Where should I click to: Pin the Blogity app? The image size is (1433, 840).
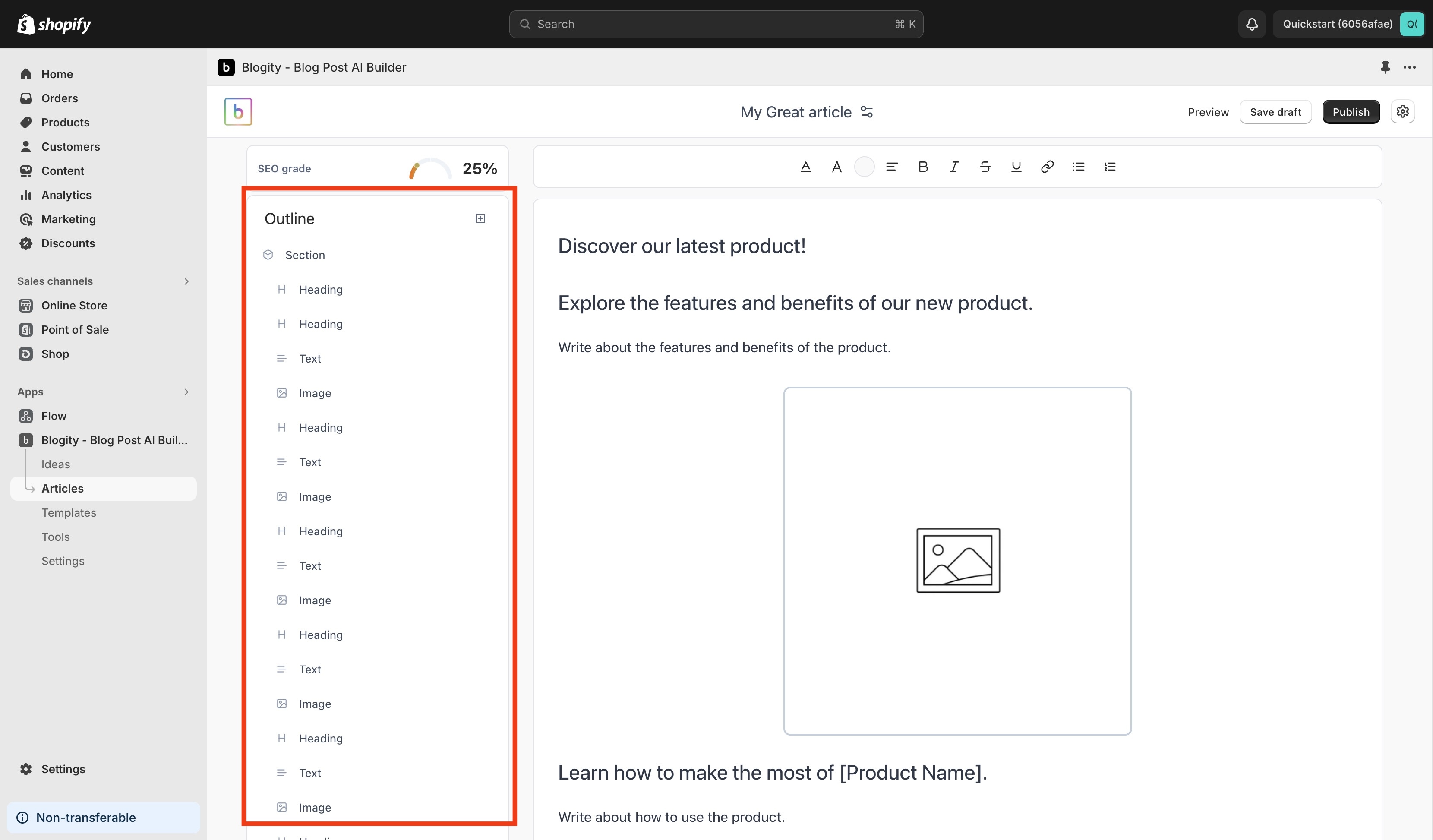(x=1385, y=67)
